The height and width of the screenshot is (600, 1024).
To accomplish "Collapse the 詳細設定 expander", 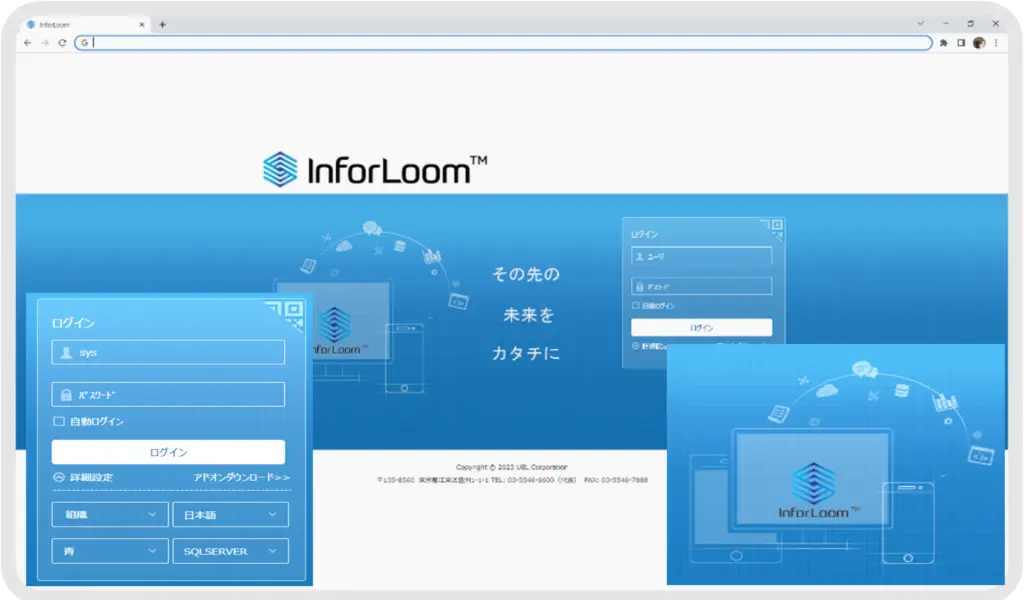I will pyautogui.click(x=83, y=477).
